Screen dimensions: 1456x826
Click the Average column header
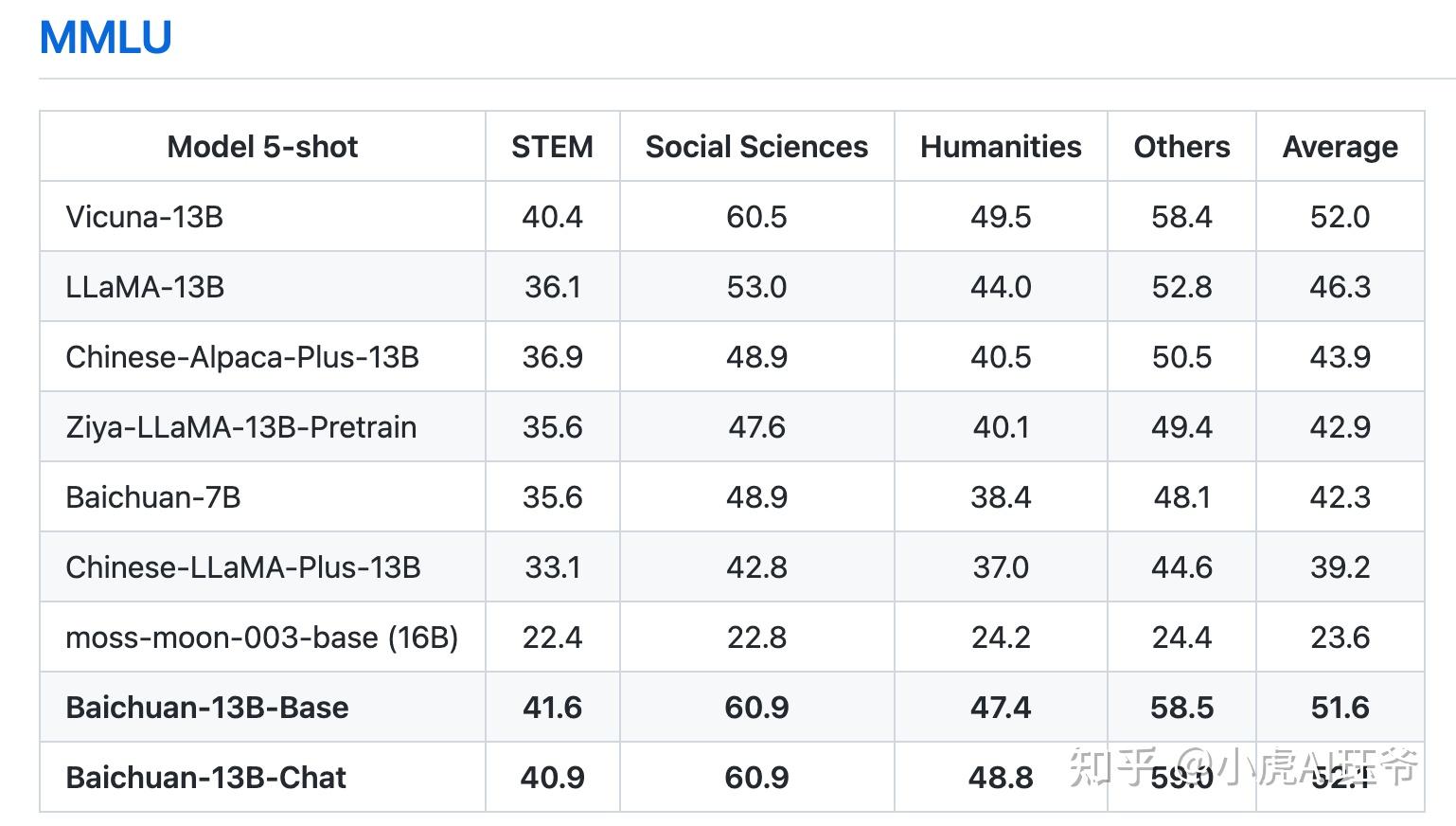(x=1340, y=147)
